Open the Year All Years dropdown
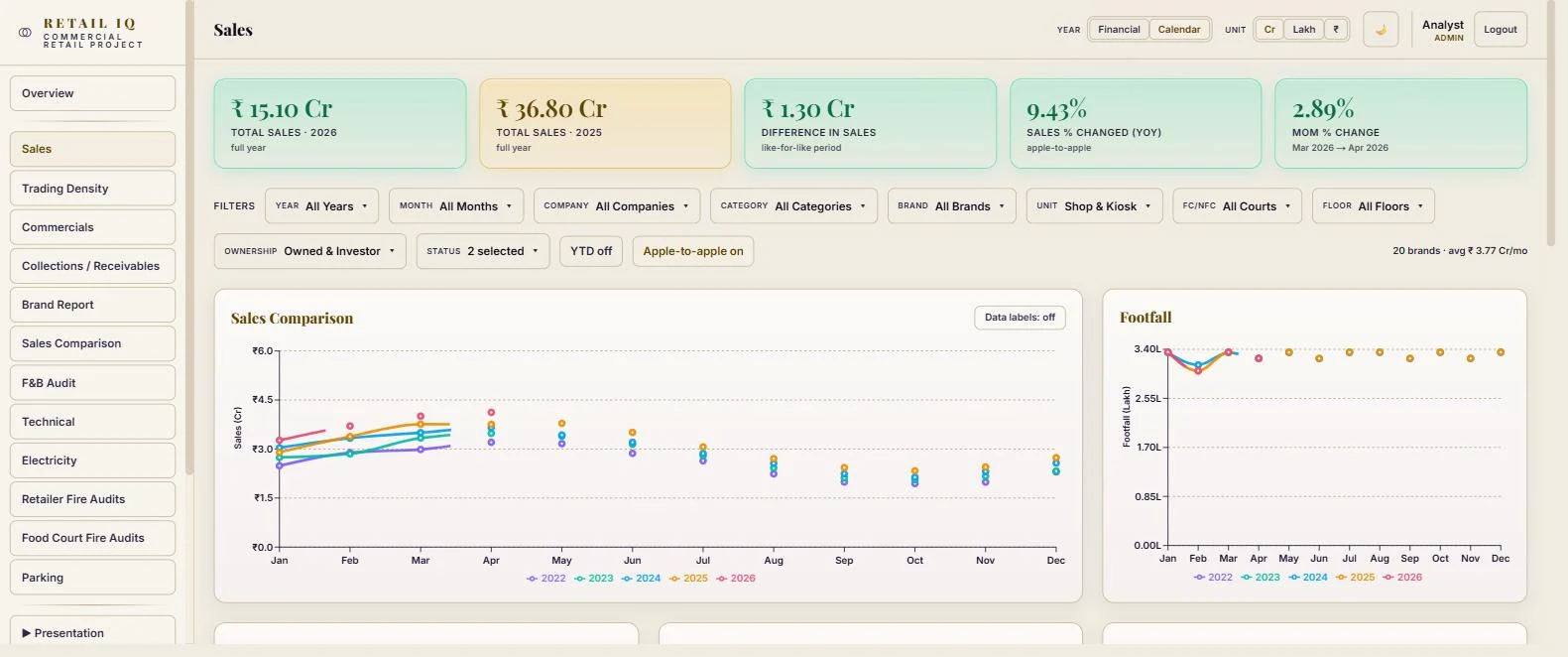The height and width of the screenshot is (657, 1568). (x=321, y=206)
